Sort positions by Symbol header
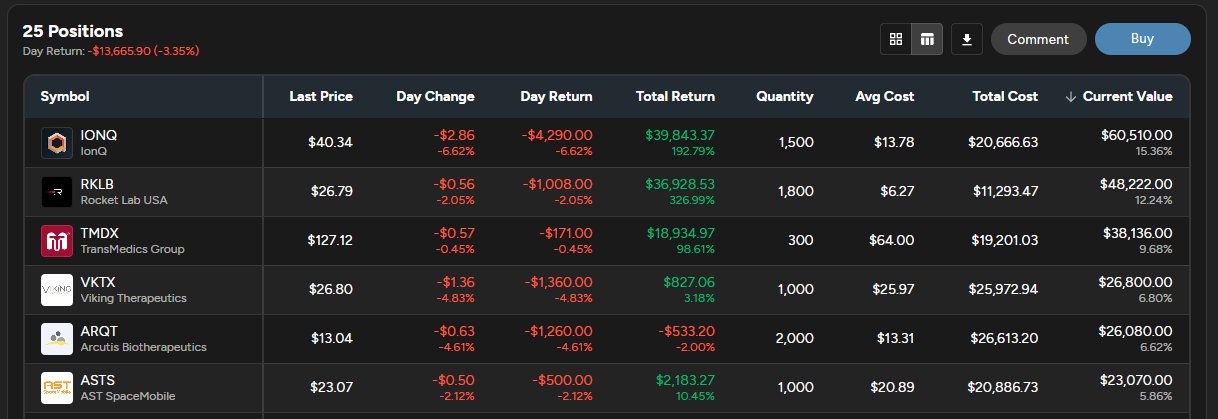Image resolution: width=1218 pixels, height=419 pixels. pyautogui.click(x=65, y=97)
